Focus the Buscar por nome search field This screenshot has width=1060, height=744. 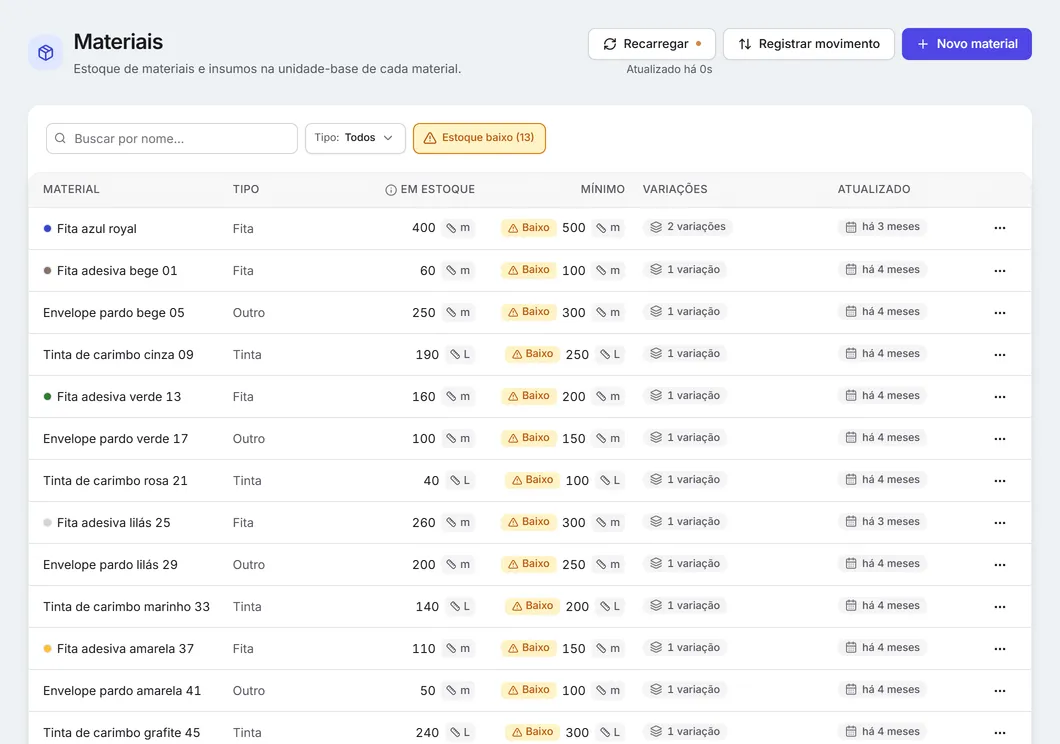(172, 138)
